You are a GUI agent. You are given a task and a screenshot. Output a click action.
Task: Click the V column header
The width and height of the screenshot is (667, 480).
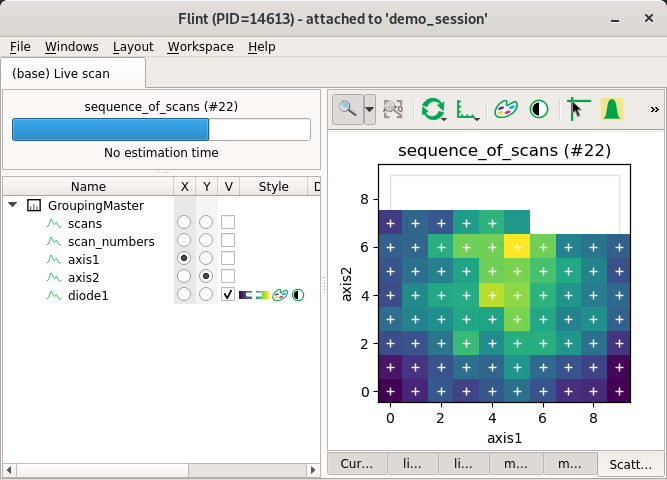229,186
